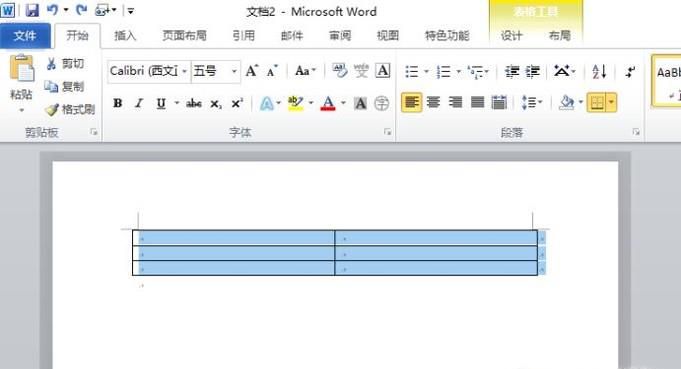
Task: Switch to the 邮件 tab
Action: tap(291, 36)
